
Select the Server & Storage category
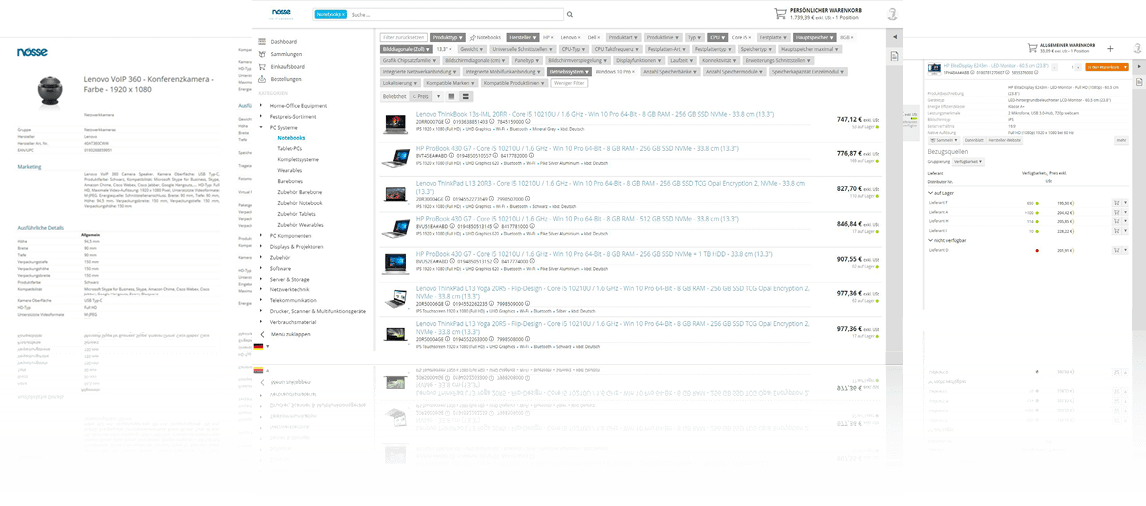(x=290, y=279)
